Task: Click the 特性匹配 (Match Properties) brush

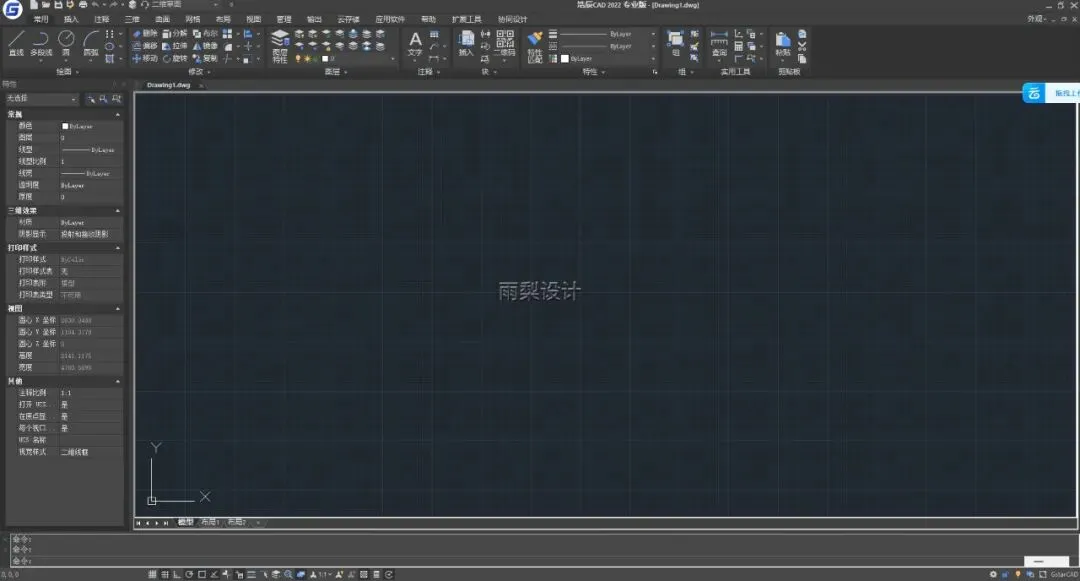Action: [535, 47]
